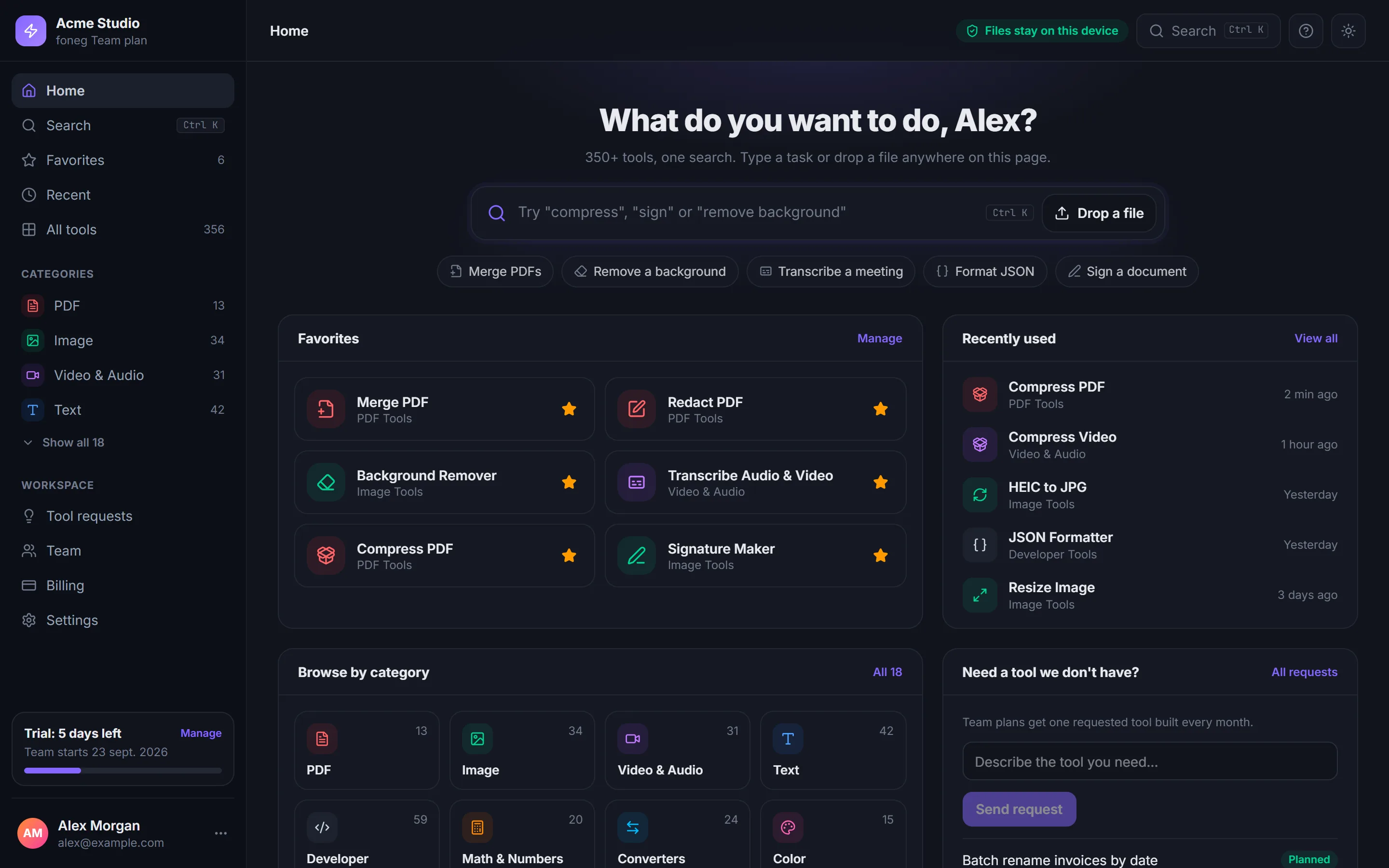This screenshot has width=1389, height=868.
Task: Click the trial progress bar
Action: pos(123,771)
